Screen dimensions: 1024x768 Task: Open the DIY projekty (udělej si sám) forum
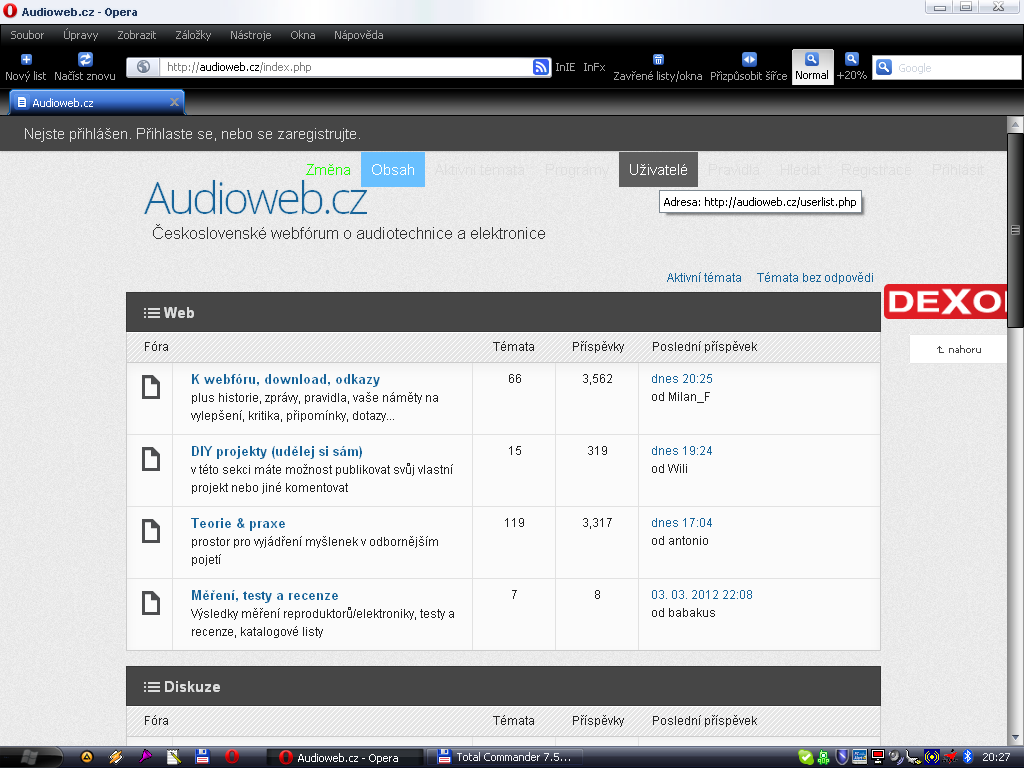point(277,451)
